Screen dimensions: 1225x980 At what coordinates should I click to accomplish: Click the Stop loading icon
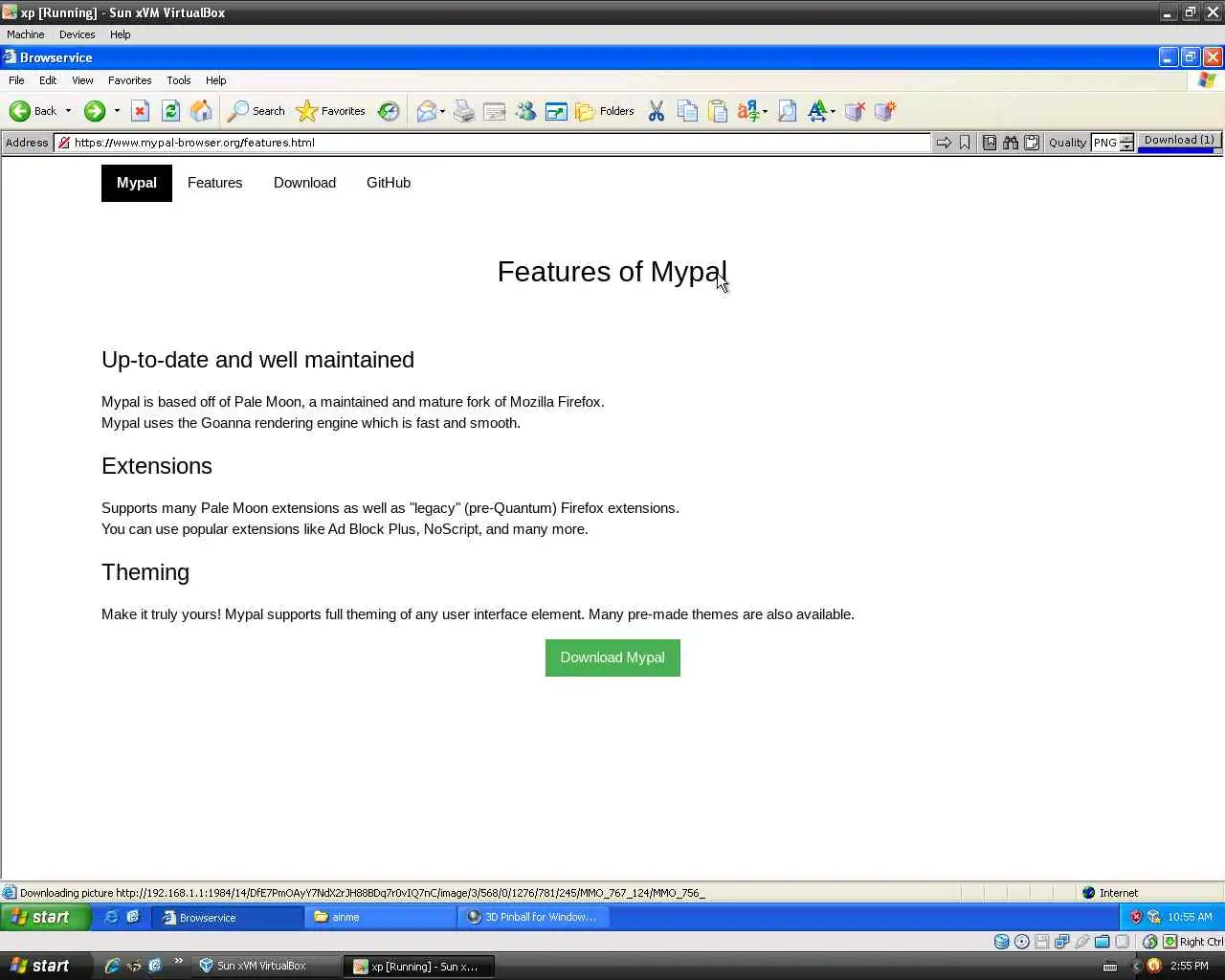coord(140,111)
